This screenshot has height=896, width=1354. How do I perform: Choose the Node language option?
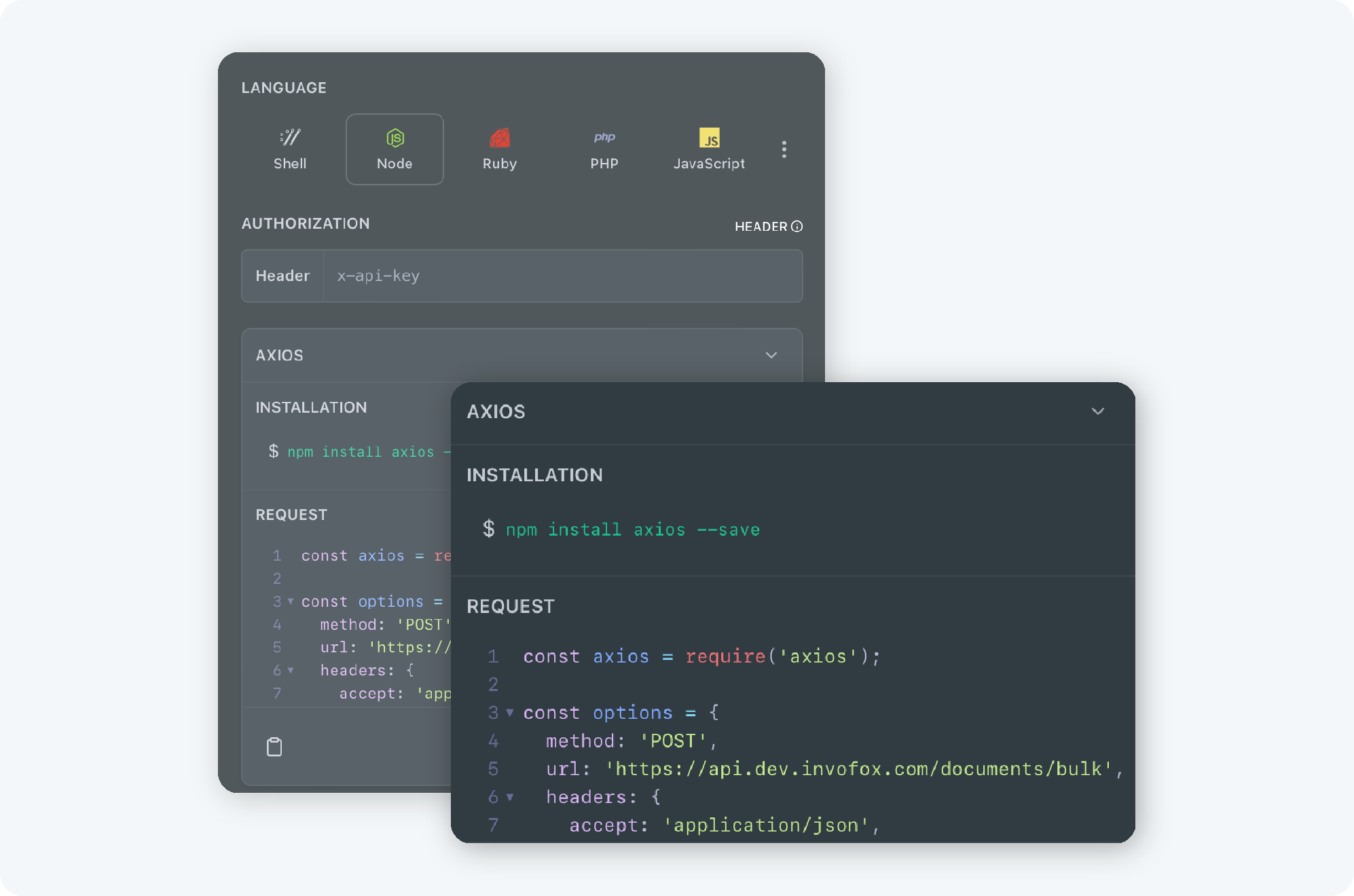[x=395, y=149]
